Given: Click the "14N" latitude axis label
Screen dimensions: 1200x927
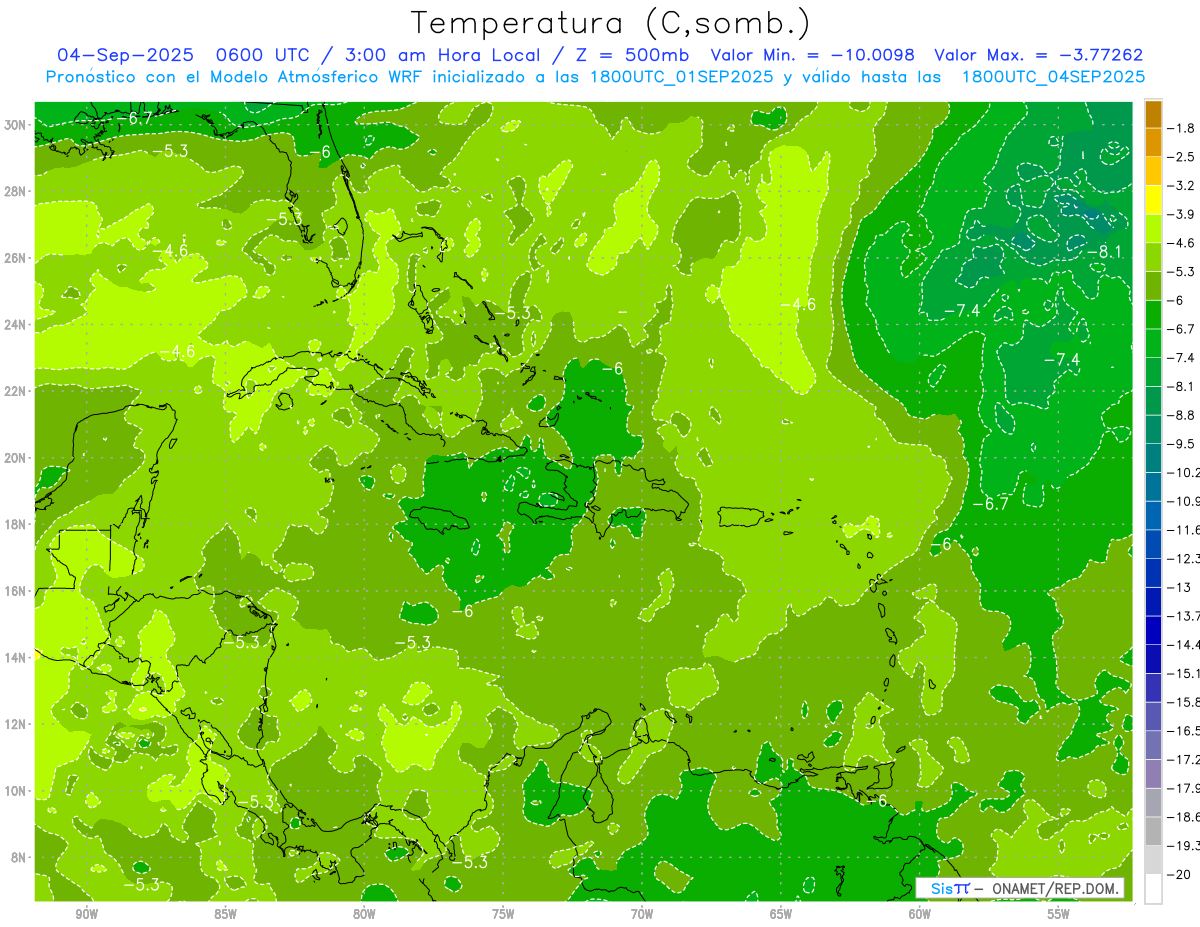Looking at the screenshot, I should pos(17,657).
